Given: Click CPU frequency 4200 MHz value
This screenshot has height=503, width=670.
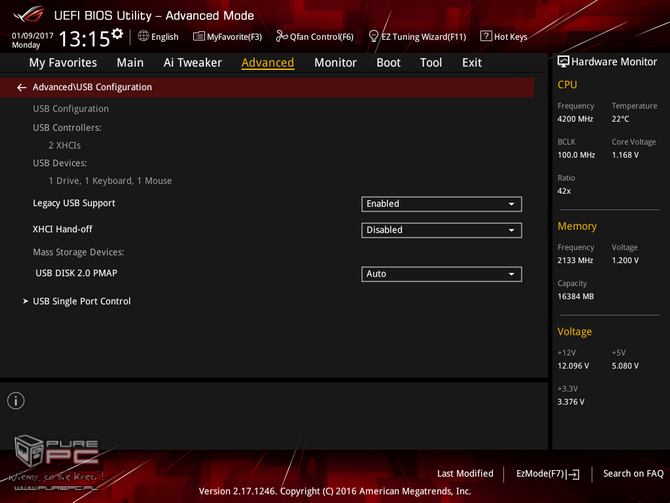Looking at the screenshot, I should pos(575,119).
